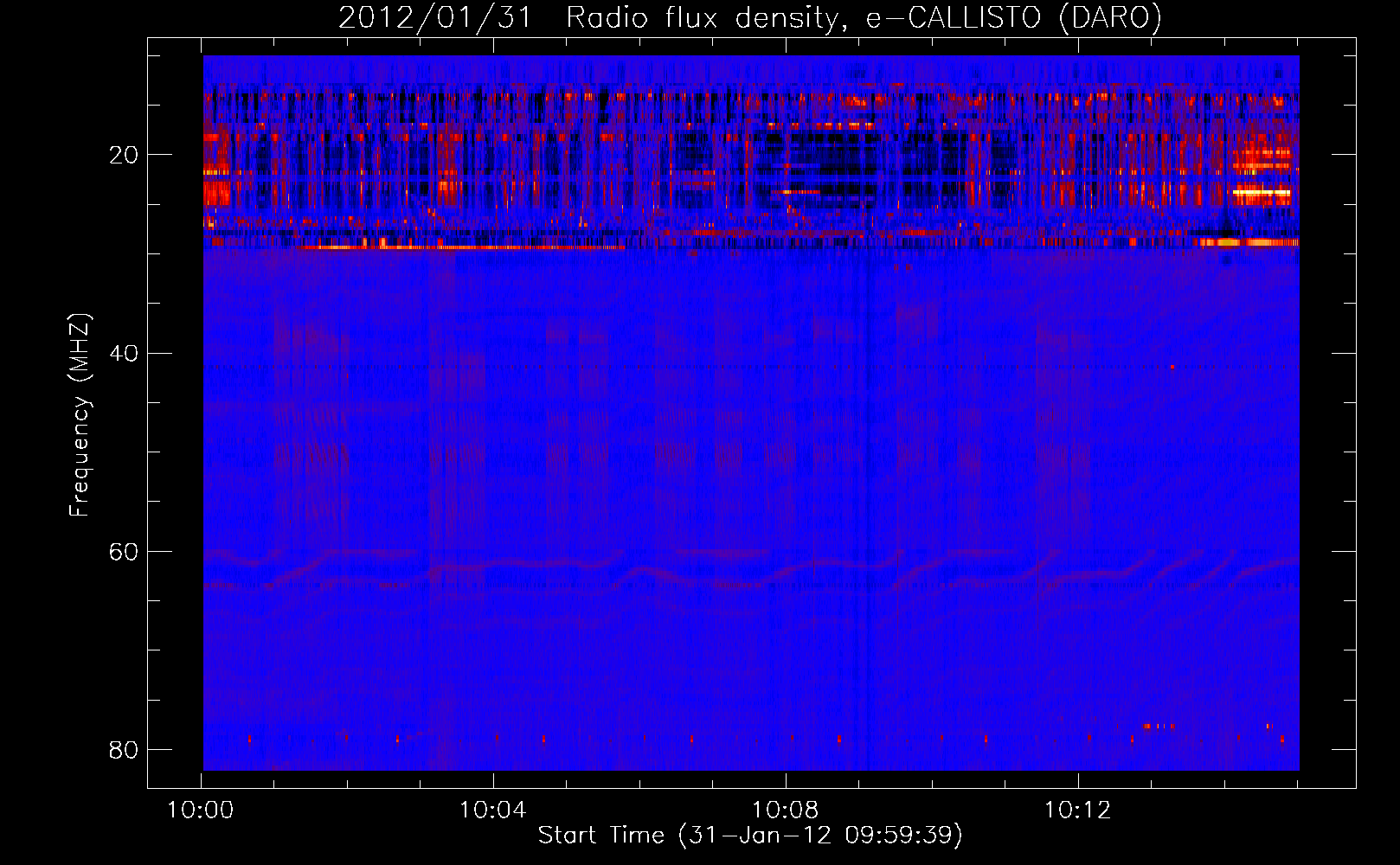Viewport: 1400px width, 865px height.
Task: Click the 10:00 time tick label
Action: (201, 811)
